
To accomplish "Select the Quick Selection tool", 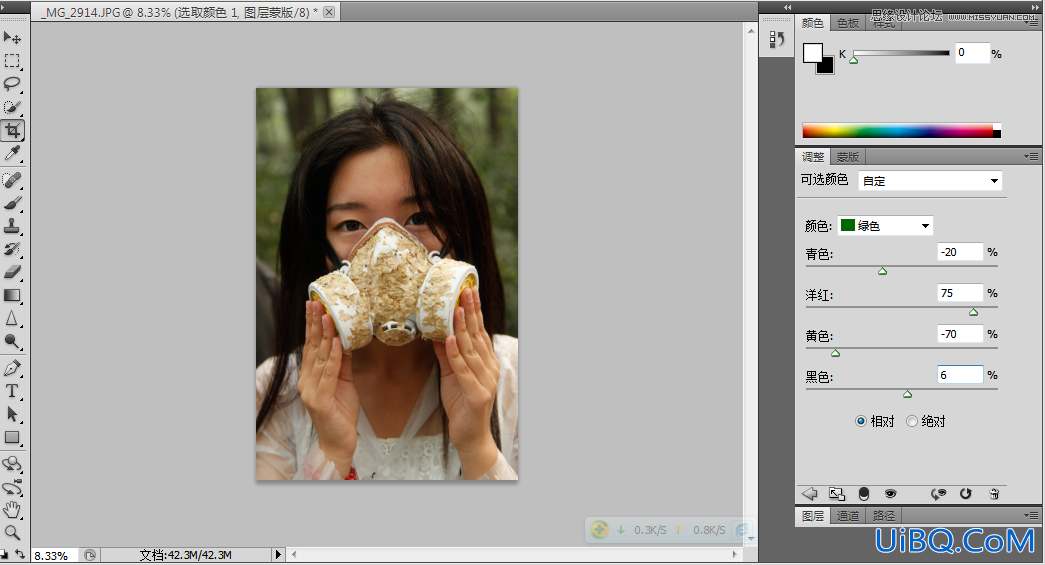I will point(12,107).
